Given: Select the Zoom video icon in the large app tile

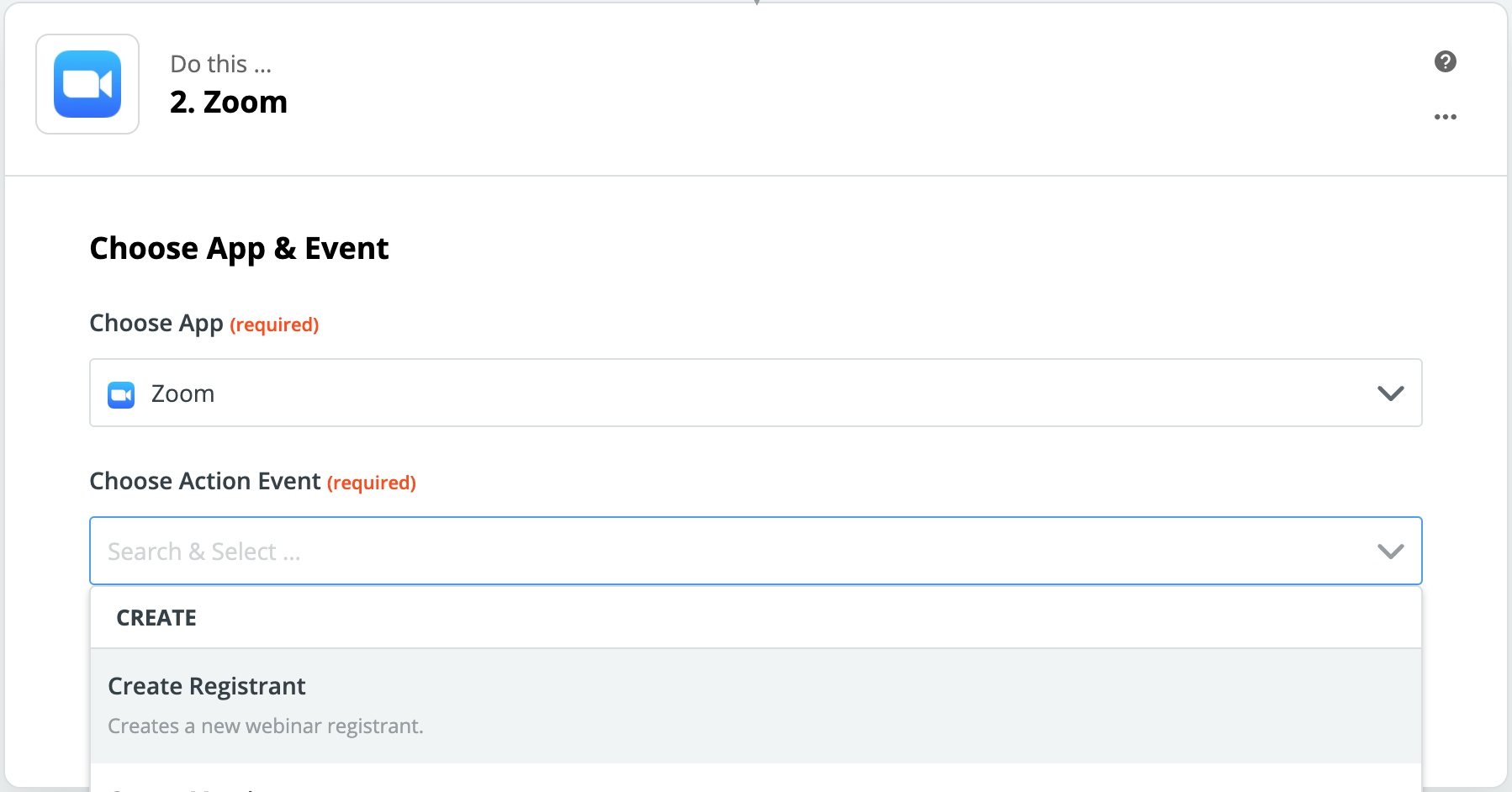Looking at the screenshot, I should (x=87, y=83).
